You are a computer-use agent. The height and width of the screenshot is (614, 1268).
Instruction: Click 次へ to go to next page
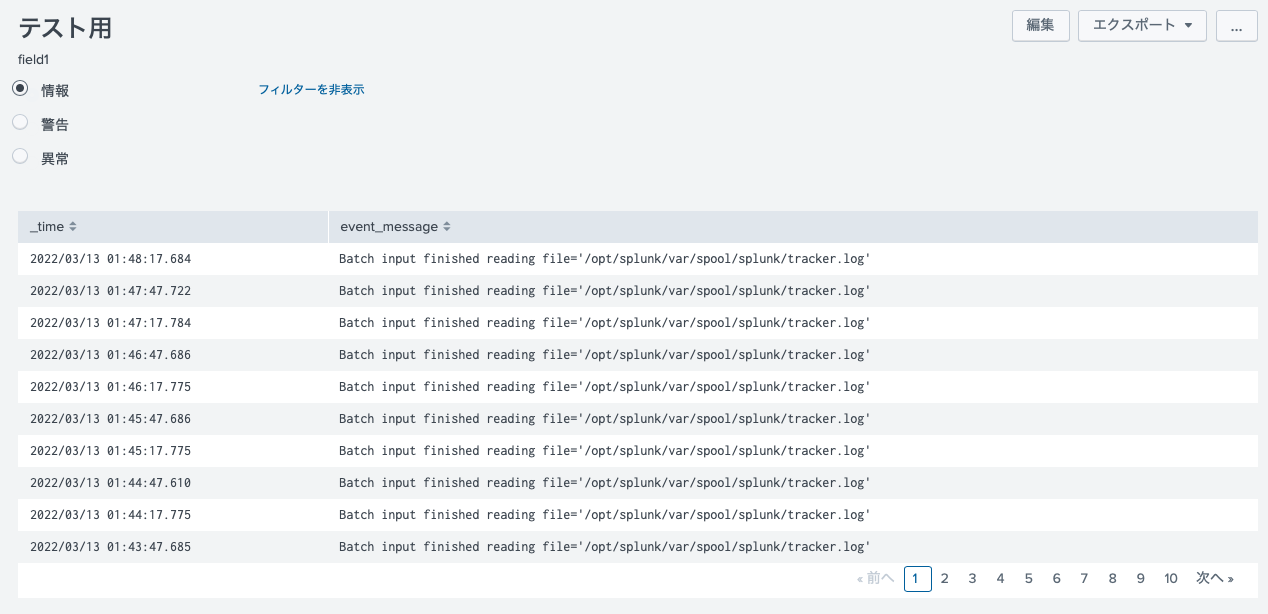tap(1214, 578)
